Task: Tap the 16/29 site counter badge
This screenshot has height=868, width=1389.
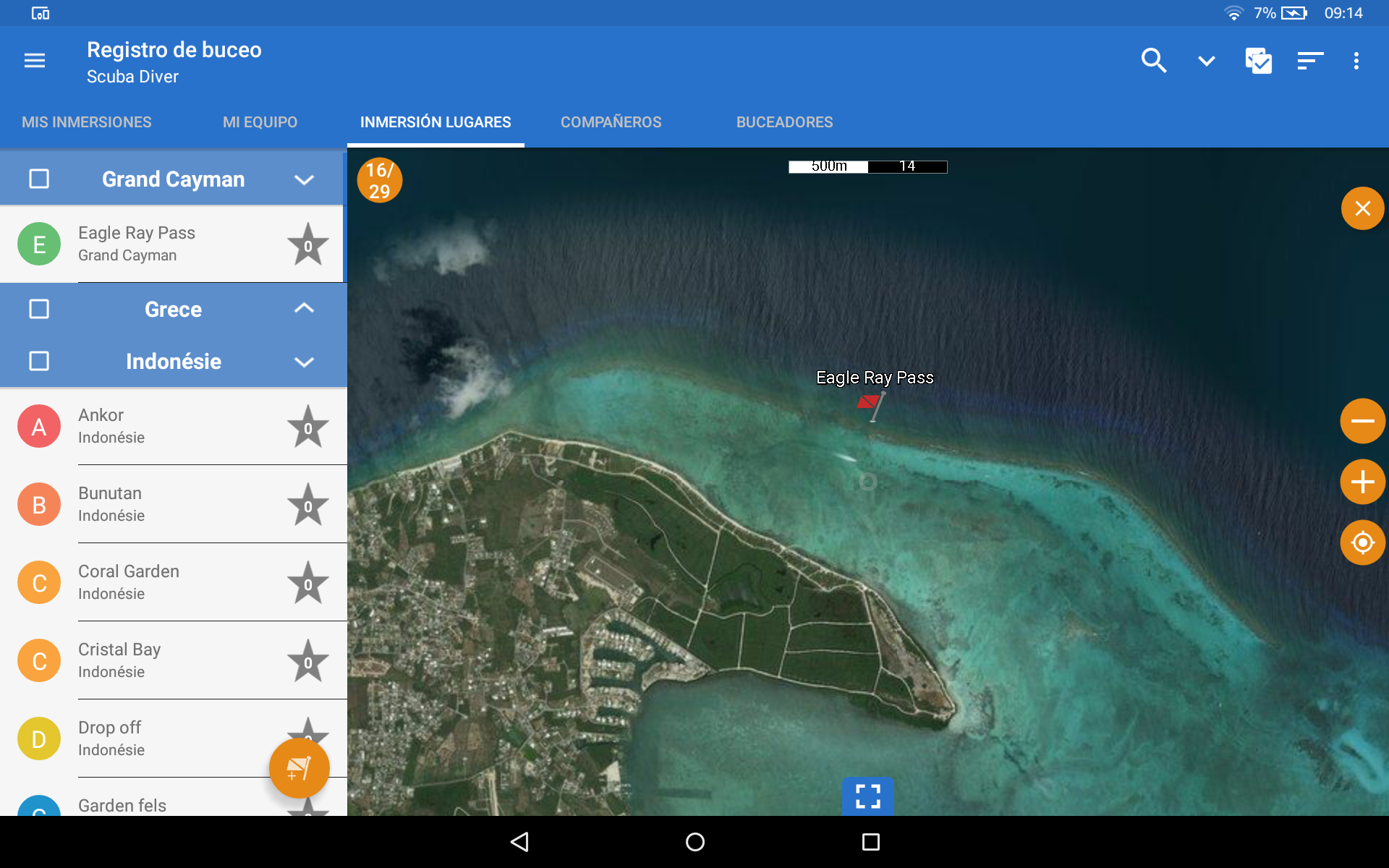Action: click(380, 180)
